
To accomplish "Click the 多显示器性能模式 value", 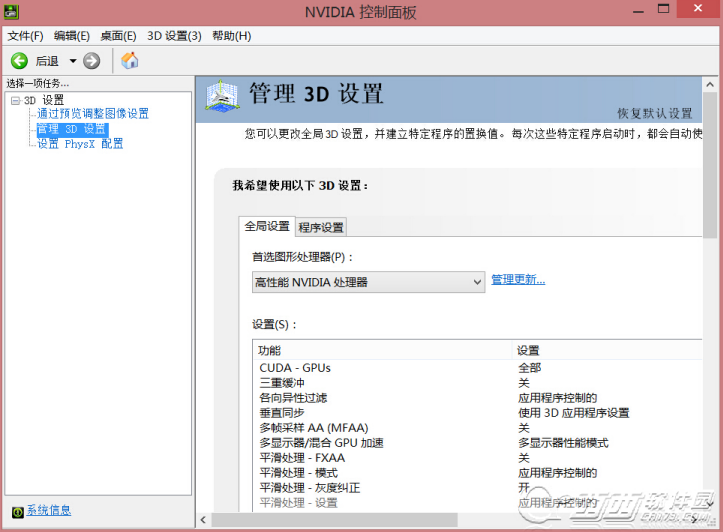I will tap(563, 443).
